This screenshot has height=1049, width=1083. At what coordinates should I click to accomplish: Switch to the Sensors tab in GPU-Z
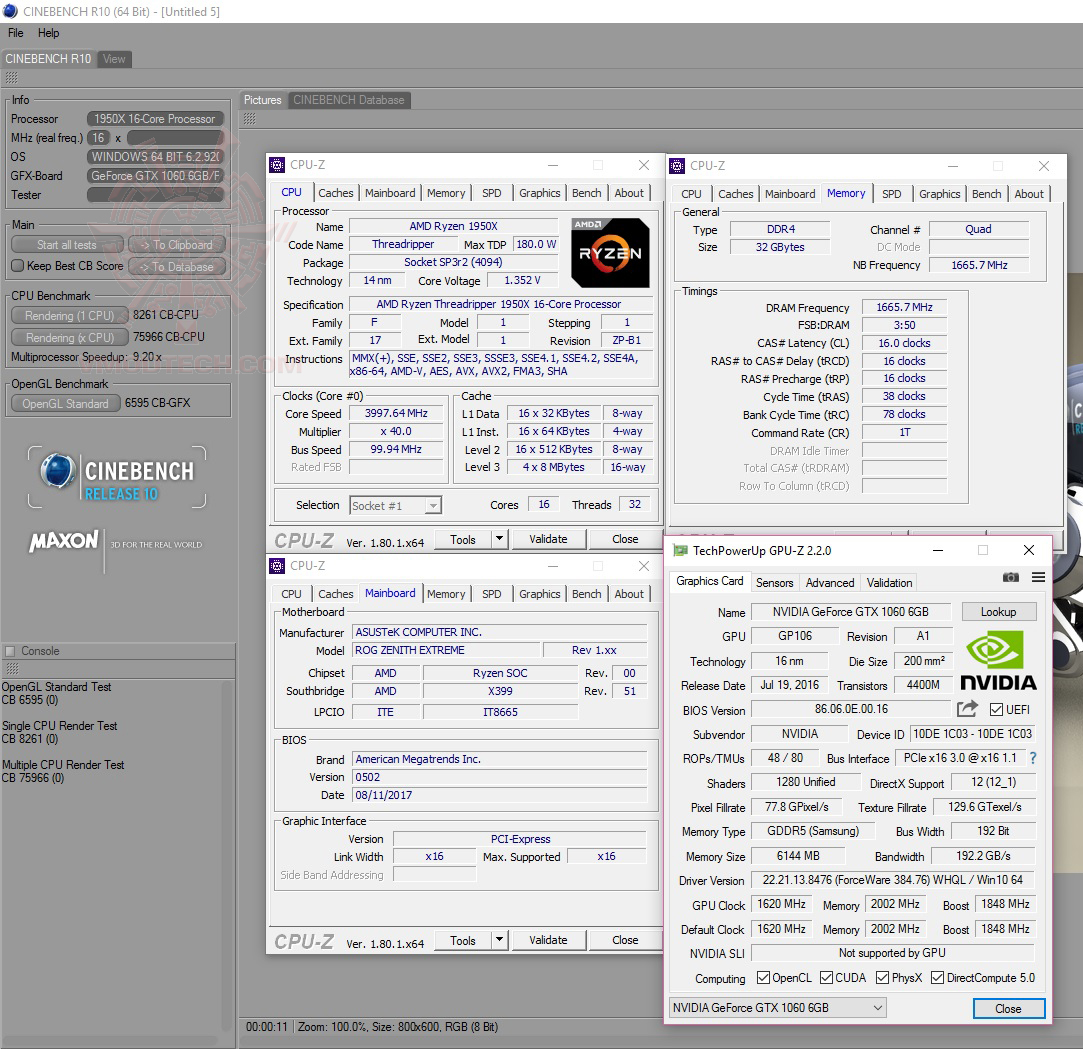774,582
